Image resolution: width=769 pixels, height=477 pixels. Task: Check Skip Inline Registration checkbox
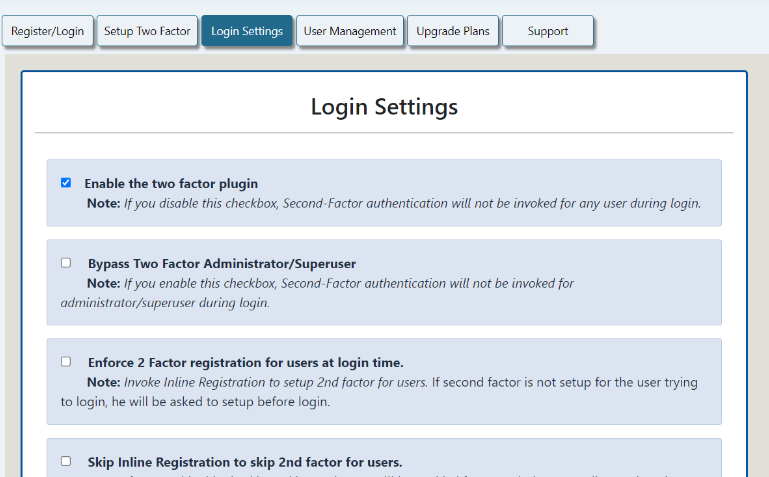pyautogui.click(x=66, y=461)
